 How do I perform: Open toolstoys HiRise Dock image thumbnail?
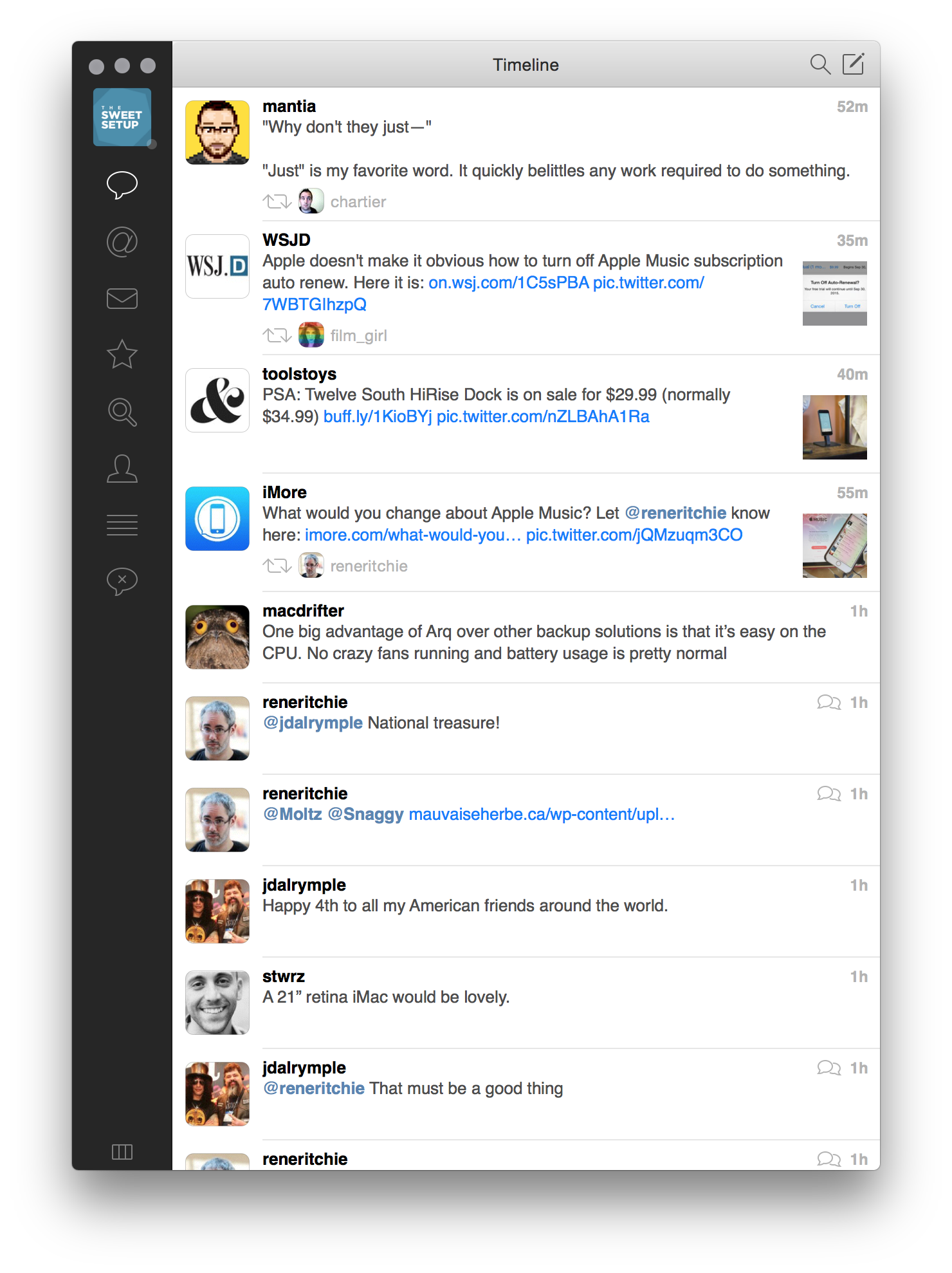pos(835,427)
